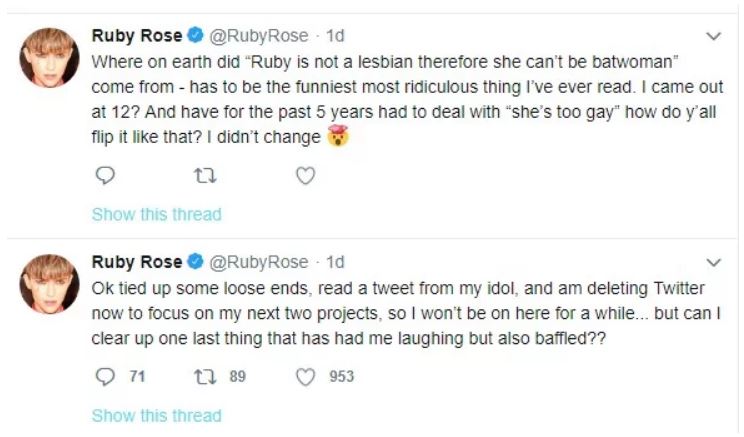Reply to the Batwoman lesbian tweet
The height and width of the screenshot is (437, 744).
click(x=105, y=177)
